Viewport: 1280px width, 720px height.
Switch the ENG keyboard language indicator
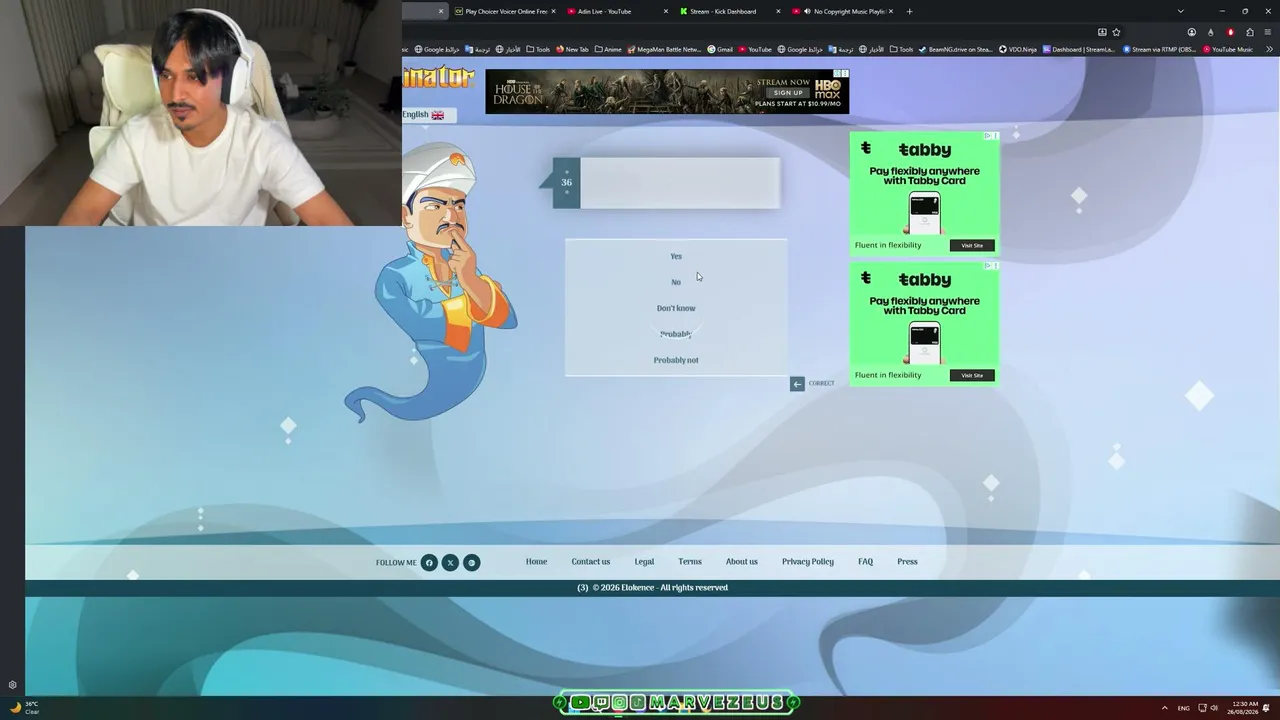[x=1184, y=708]
